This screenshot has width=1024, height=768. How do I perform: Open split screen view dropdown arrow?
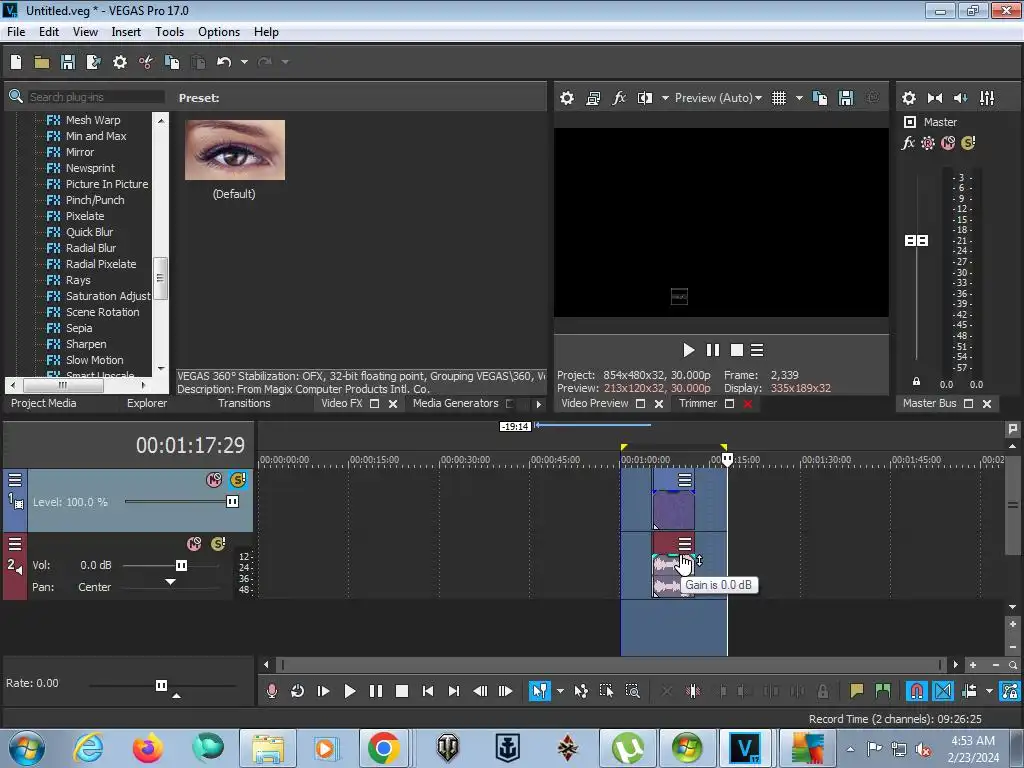(665, 98)
